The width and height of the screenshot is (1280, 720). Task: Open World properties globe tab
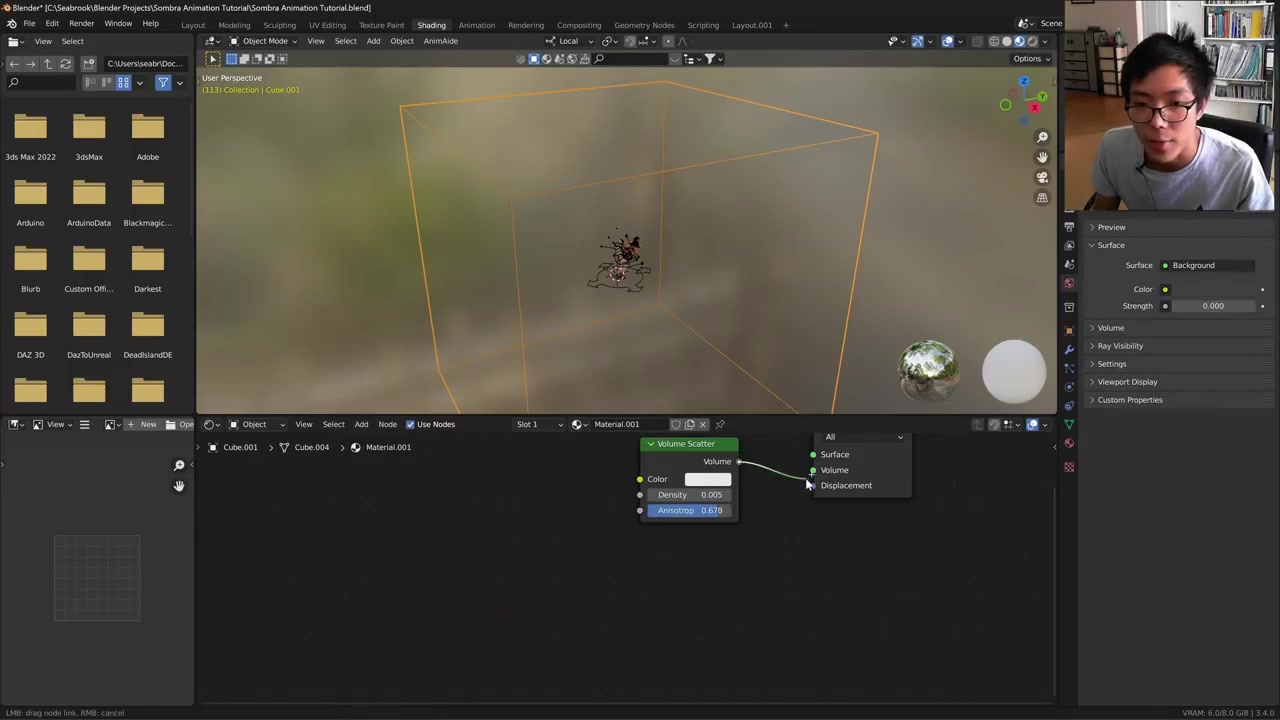(1069, 284)
